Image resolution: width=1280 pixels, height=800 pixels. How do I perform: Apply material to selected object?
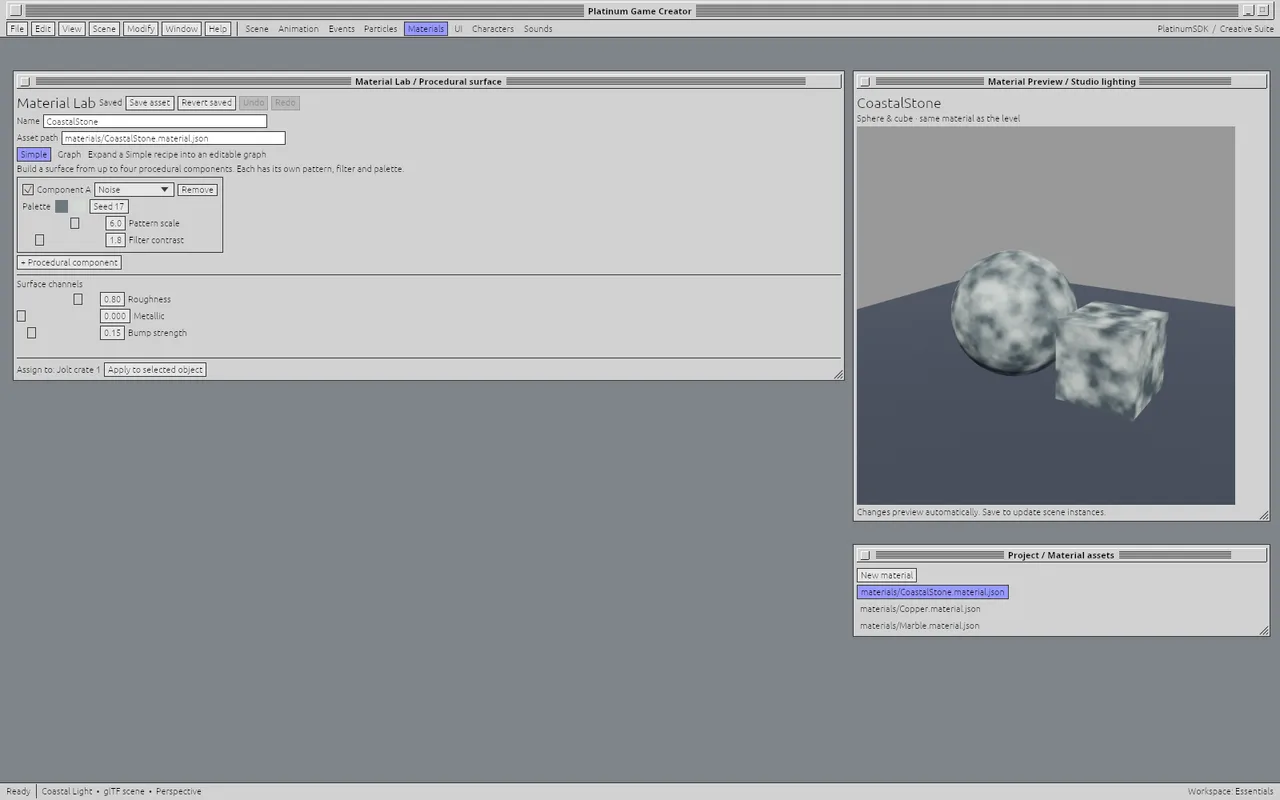[155, 370]
